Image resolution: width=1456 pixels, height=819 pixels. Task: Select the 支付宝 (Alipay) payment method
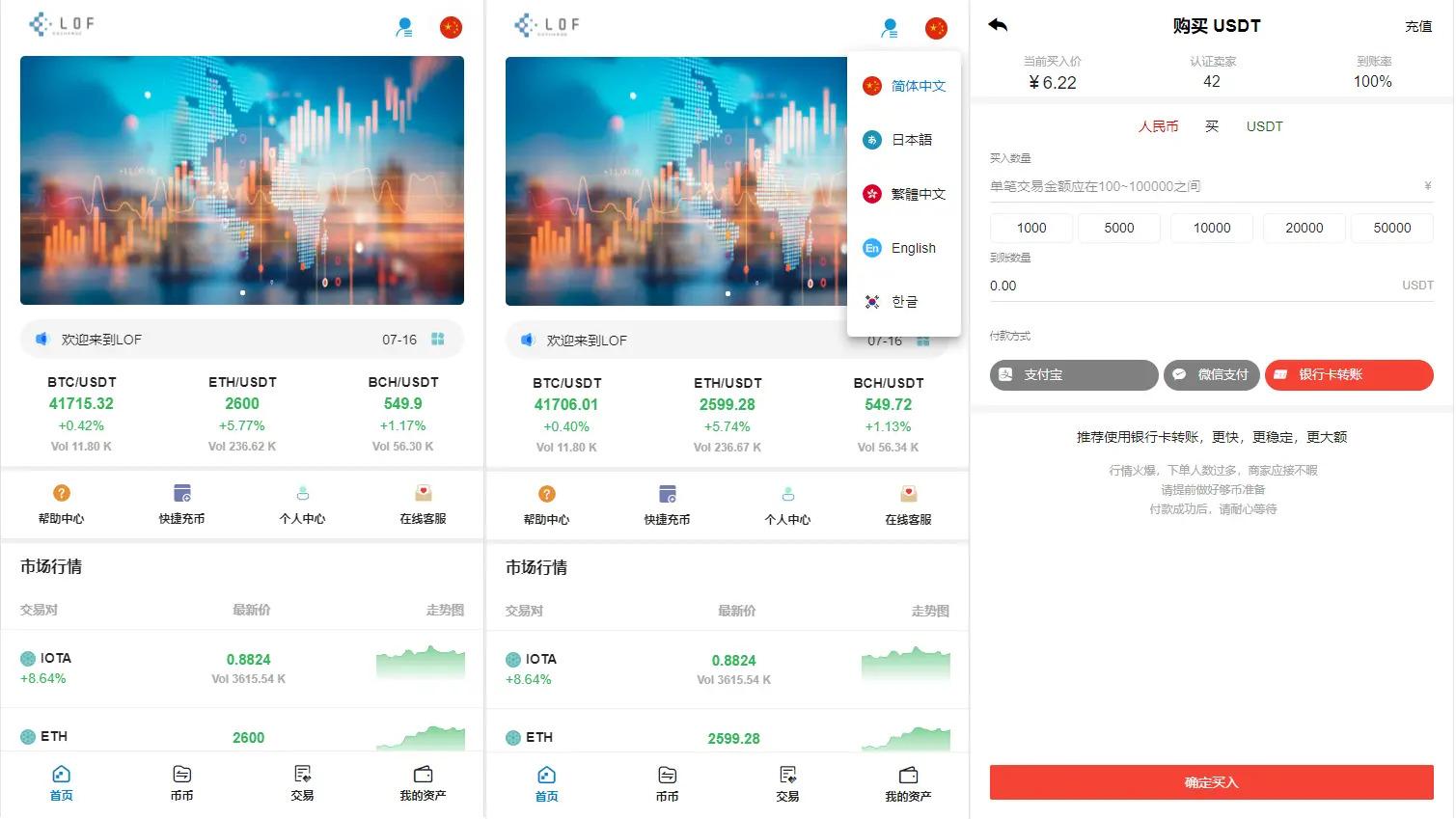pyautogui.click(x=1073, y=375)
